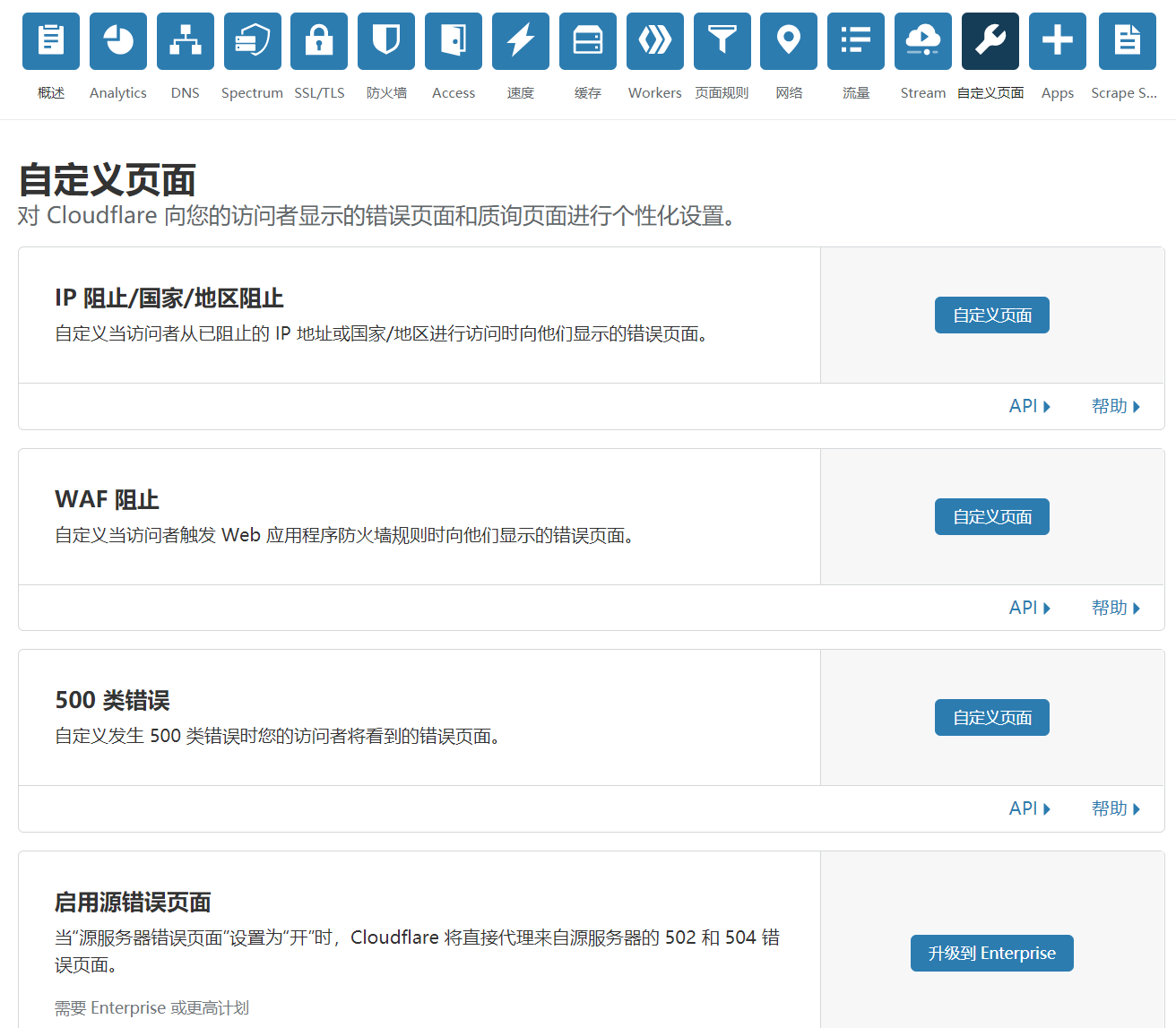The height and width of the screenshot is (1028, 1176).
Task: Open the Scrape Shield document icon
Action: [x=1128, y=41]
